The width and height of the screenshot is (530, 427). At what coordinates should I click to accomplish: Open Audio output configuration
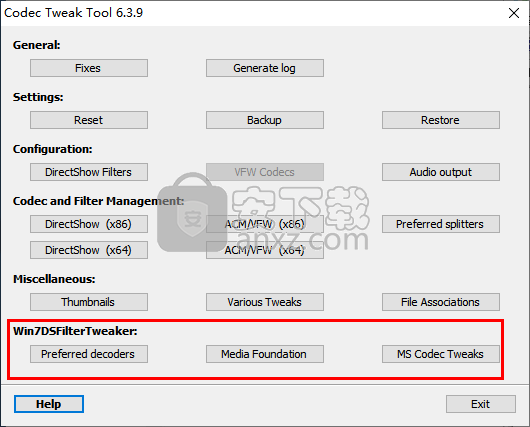click(x=441, y=172)
